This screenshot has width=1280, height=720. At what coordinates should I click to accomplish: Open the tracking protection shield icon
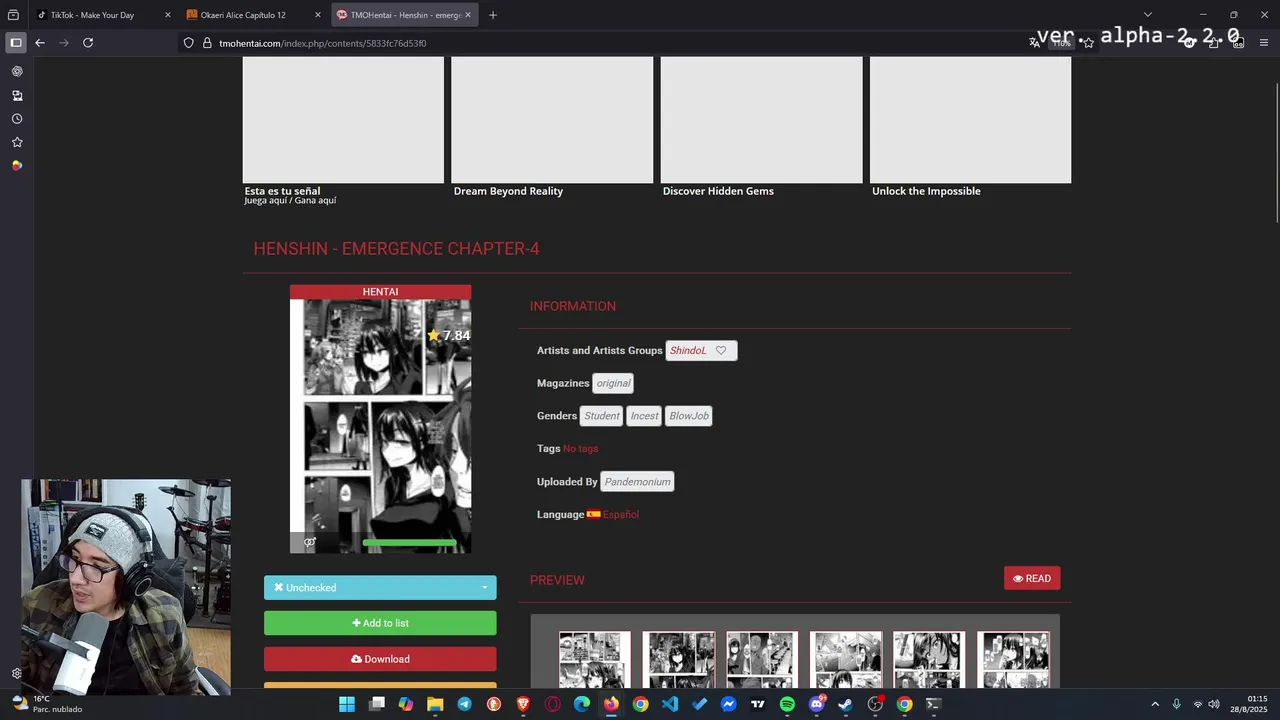pyautogui.click(x=188, y=43)
